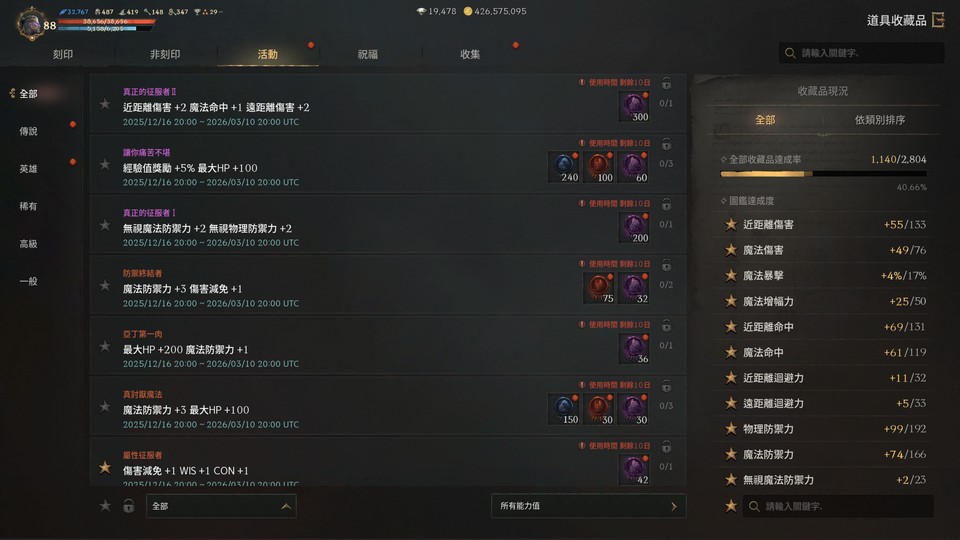Select the 英雄 rarity filter
Screen dimensions: 960x540
(29, 168)
